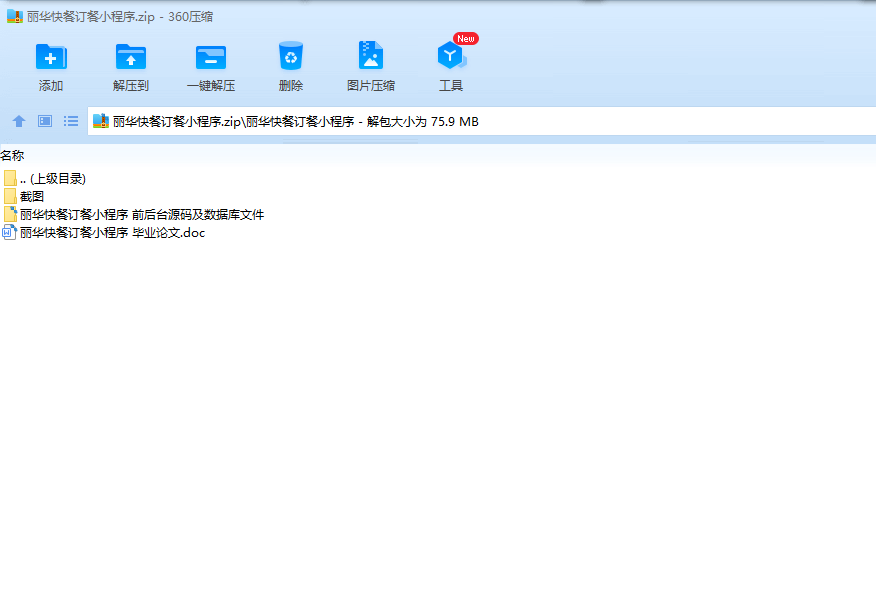
Task: Go up one level with the blue arrow
Action: pyautogui.click(x=19, y=121)
